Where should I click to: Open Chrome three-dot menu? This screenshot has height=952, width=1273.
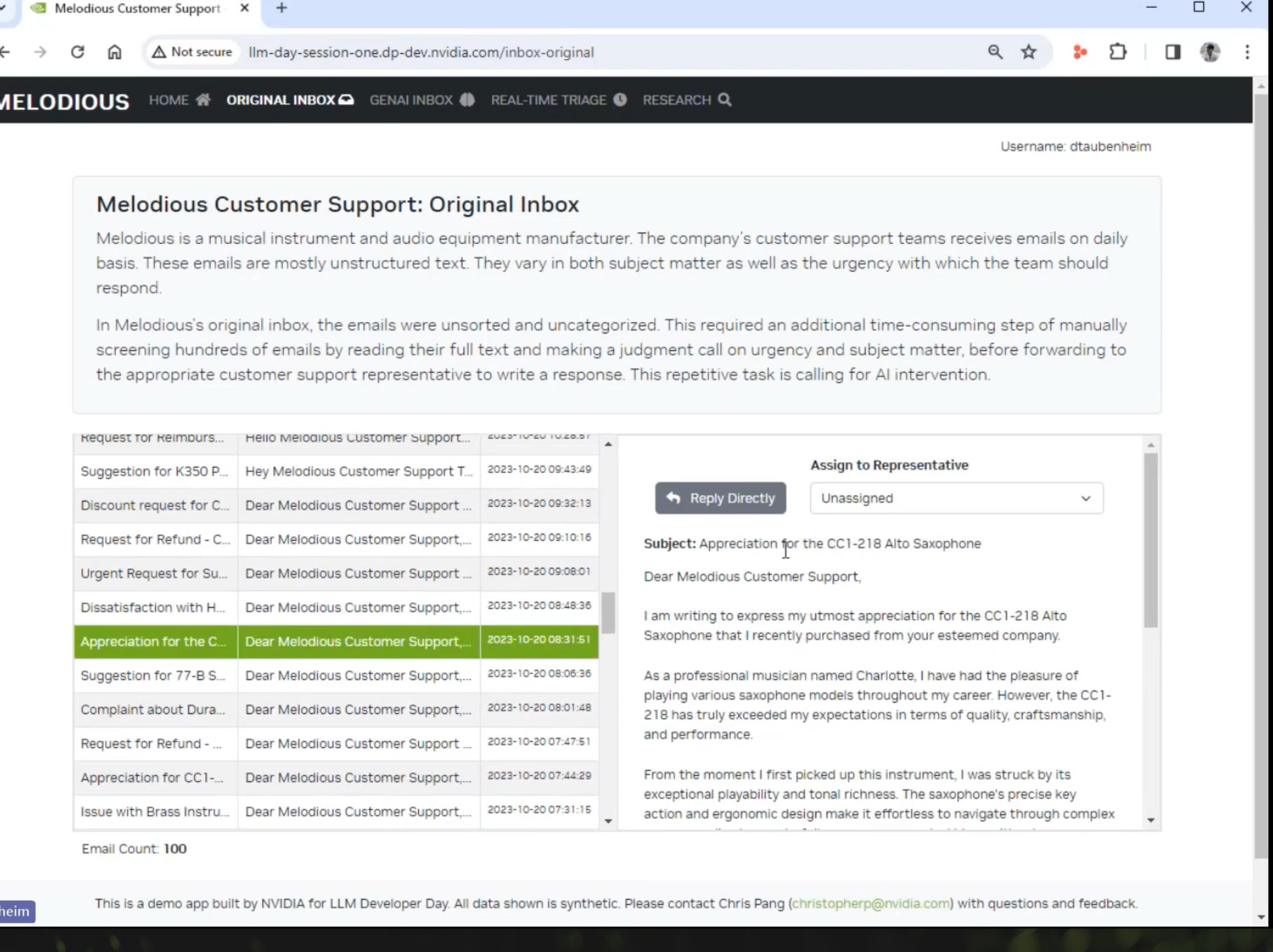pyautogui.click(x=1247, y=52)
